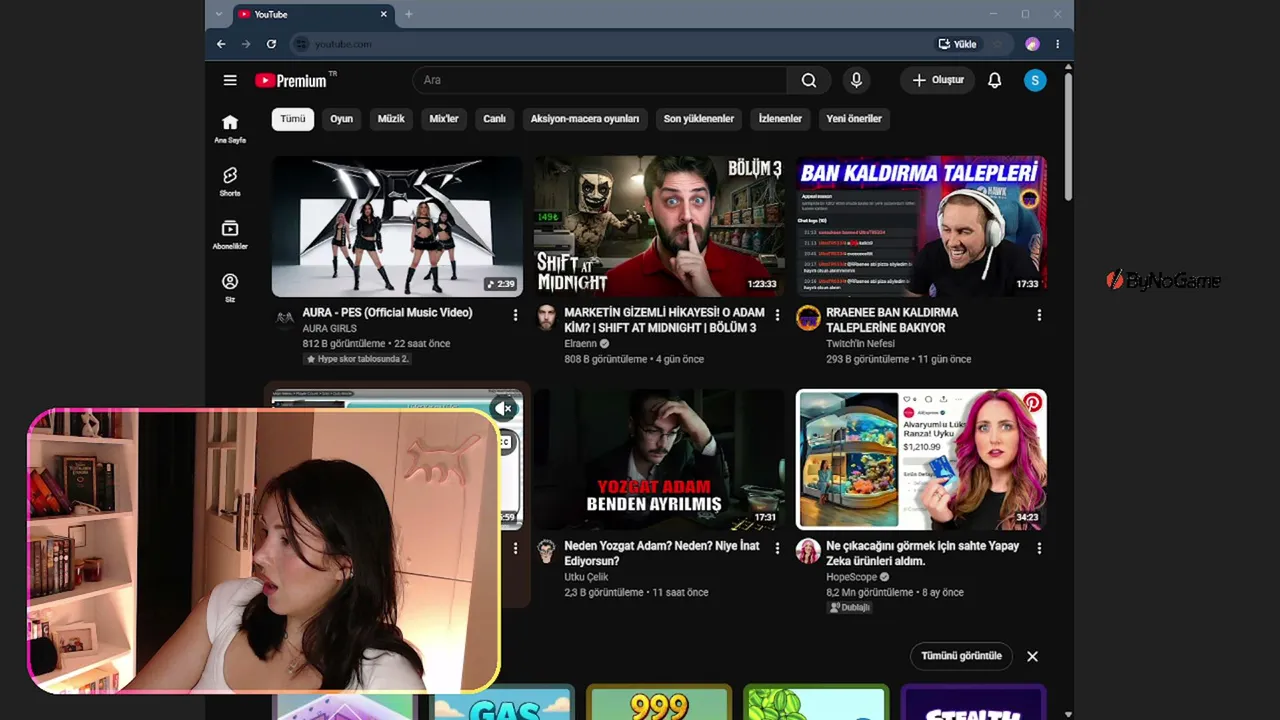Reload the YouTube page
This screenshot has width=1280, height=720.
(x=271, y=44)
